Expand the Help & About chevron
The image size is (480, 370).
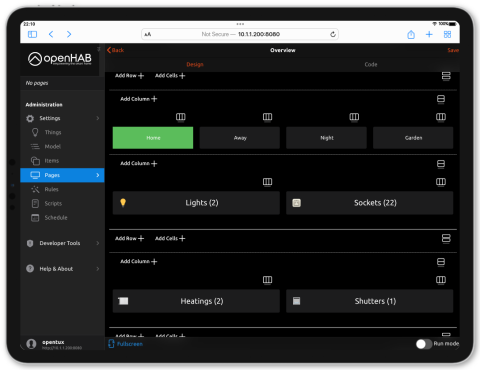(x=98, y=269)
